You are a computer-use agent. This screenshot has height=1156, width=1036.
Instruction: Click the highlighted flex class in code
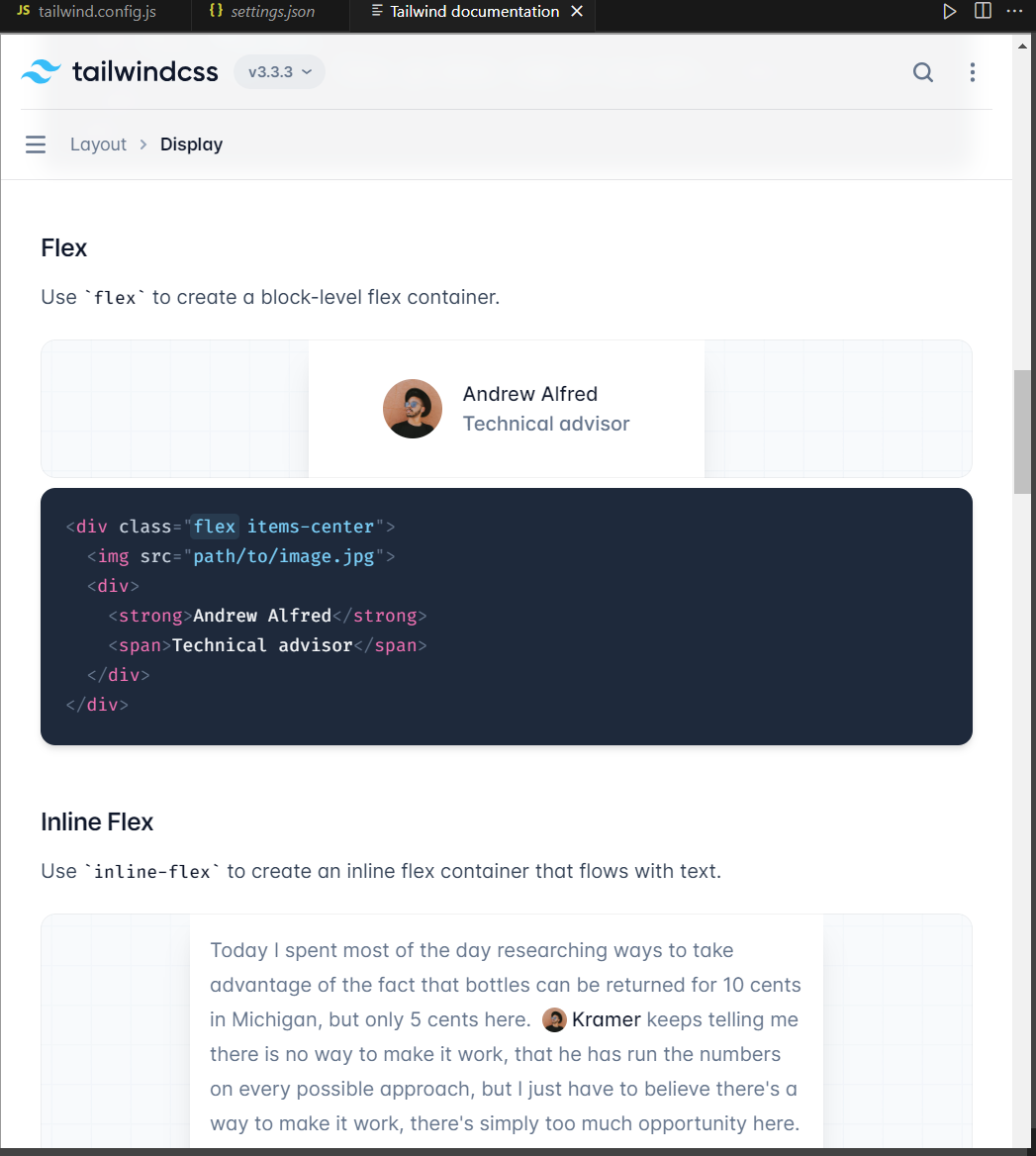(x=215, y=527)
